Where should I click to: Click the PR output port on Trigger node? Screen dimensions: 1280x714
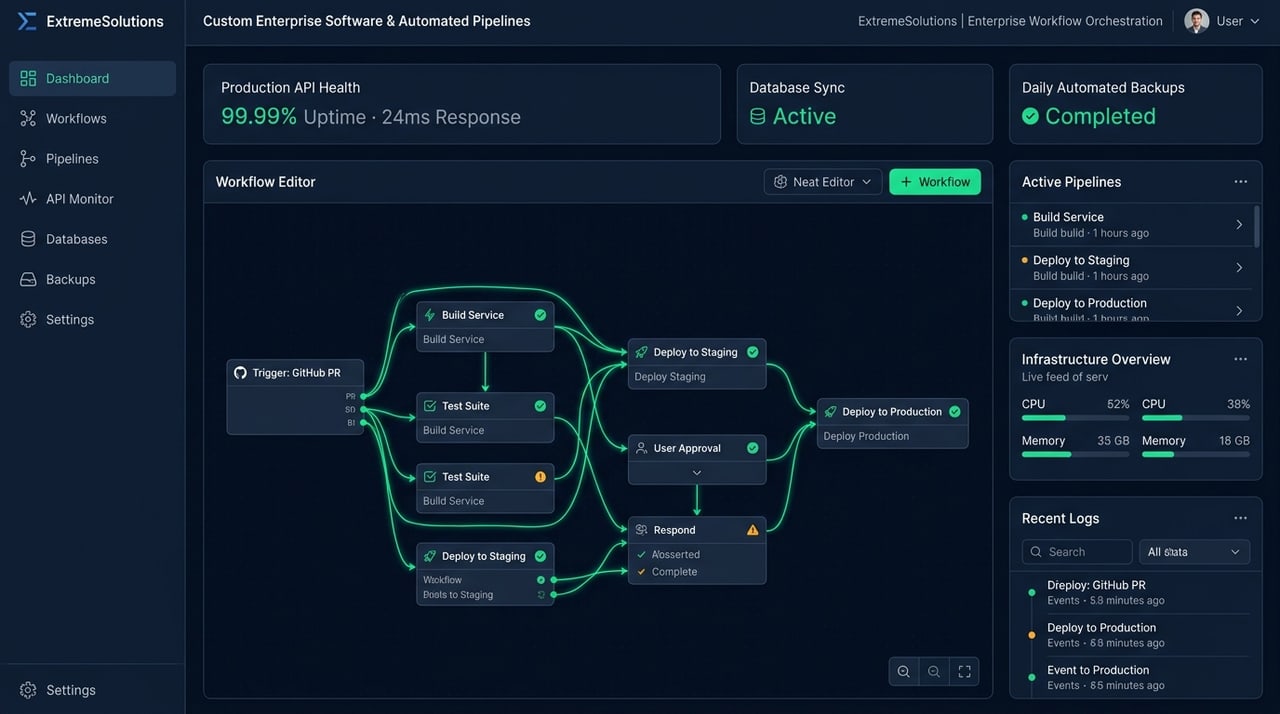[x=362, y=396]
